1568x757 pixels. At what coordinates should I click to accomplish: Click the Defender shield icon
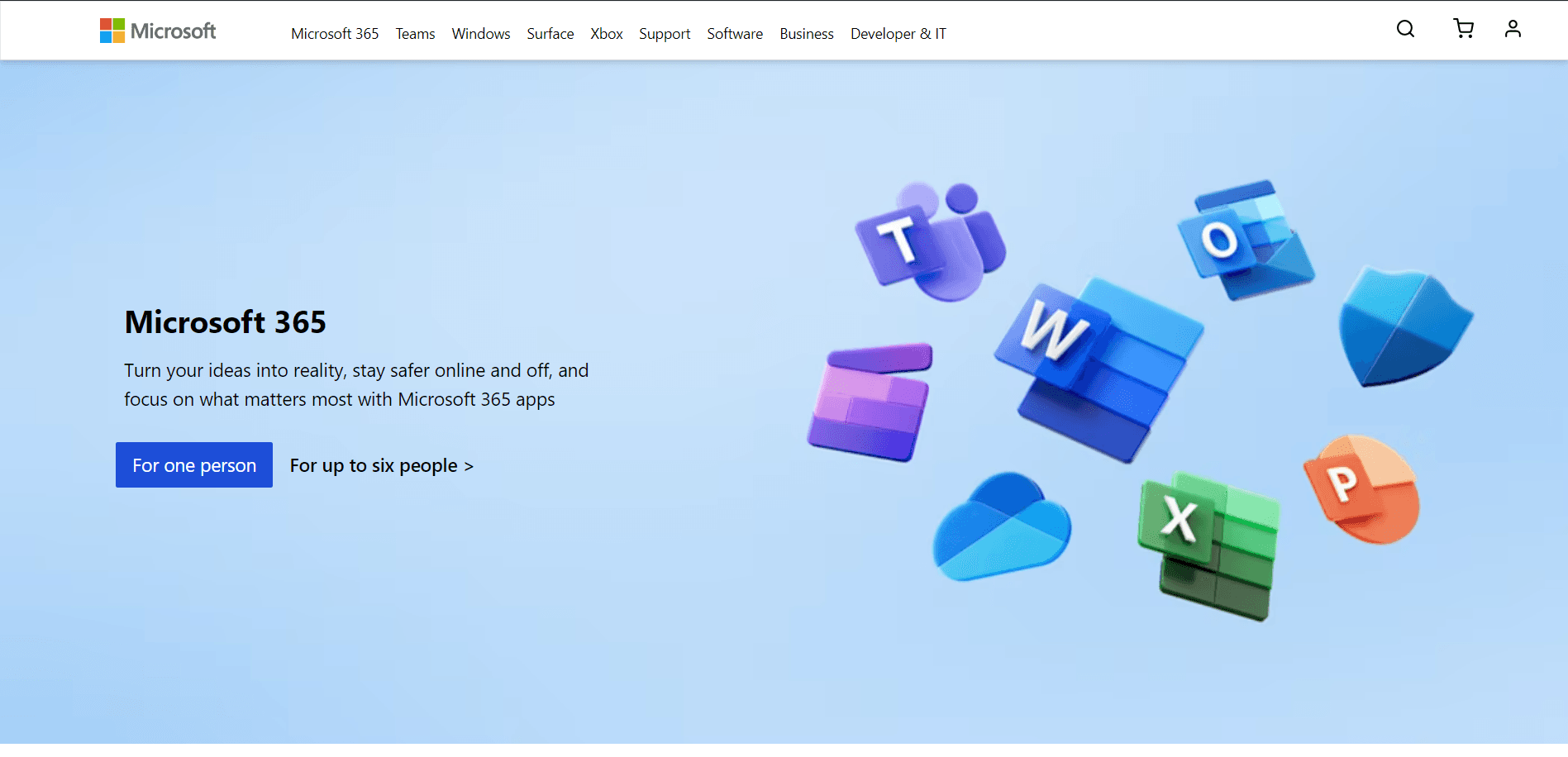tap(1405, 327)
